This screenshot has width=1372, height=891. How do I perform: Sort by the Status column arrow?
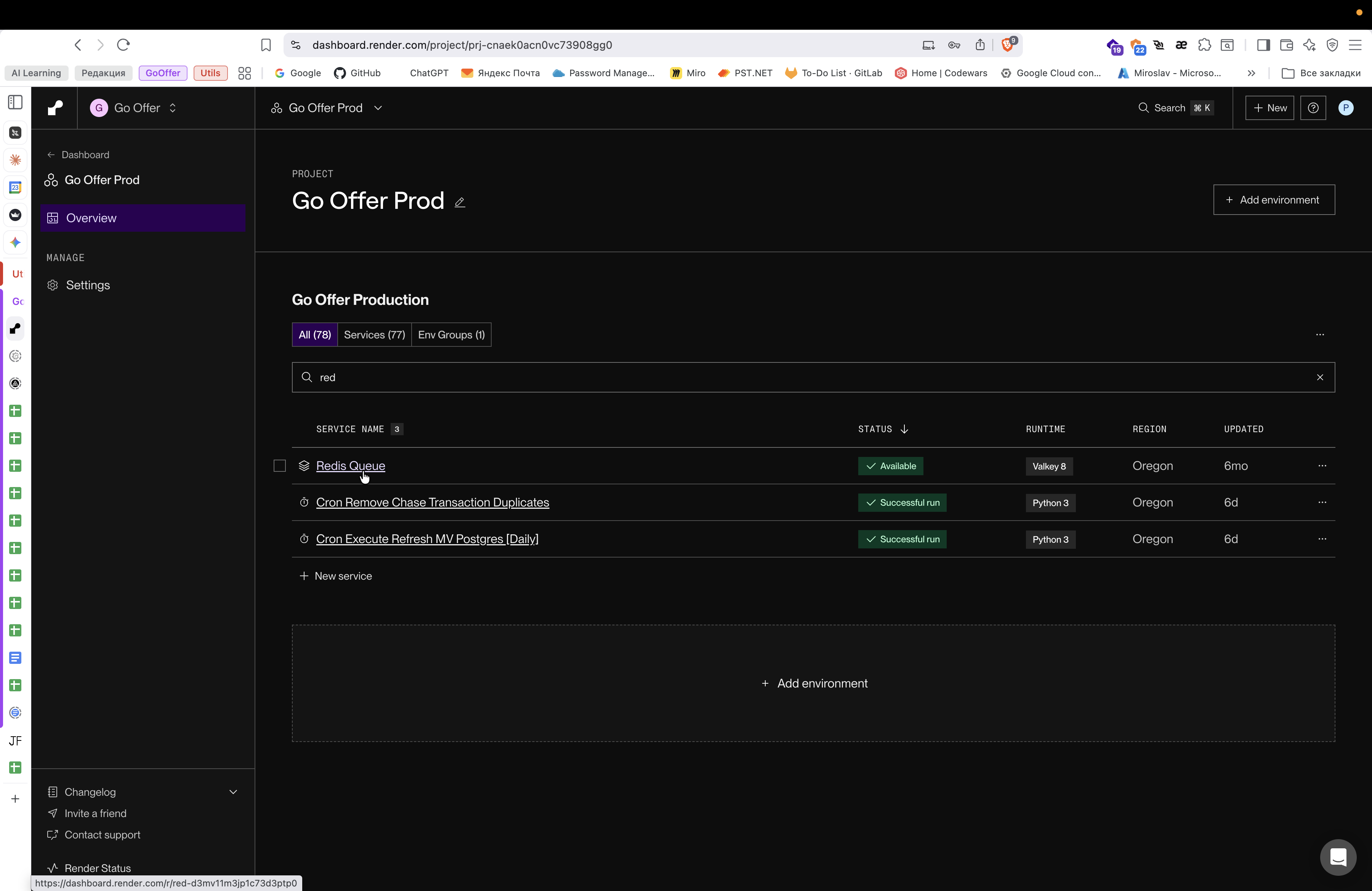coord(904,429)
